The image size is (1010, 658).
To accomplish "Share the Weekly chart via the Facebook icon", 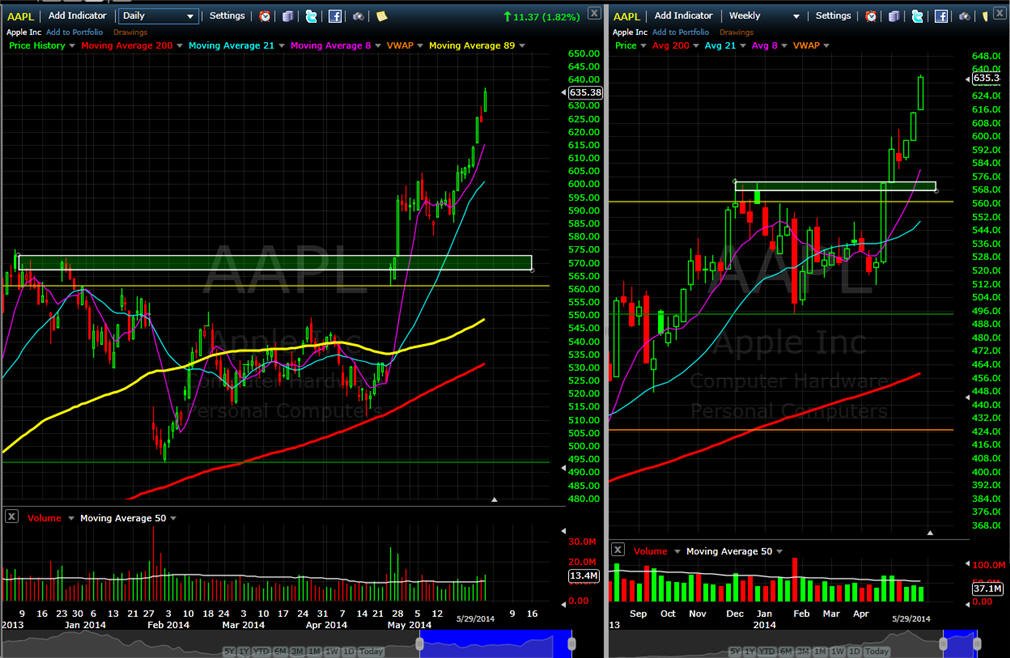I will [941, 16].
